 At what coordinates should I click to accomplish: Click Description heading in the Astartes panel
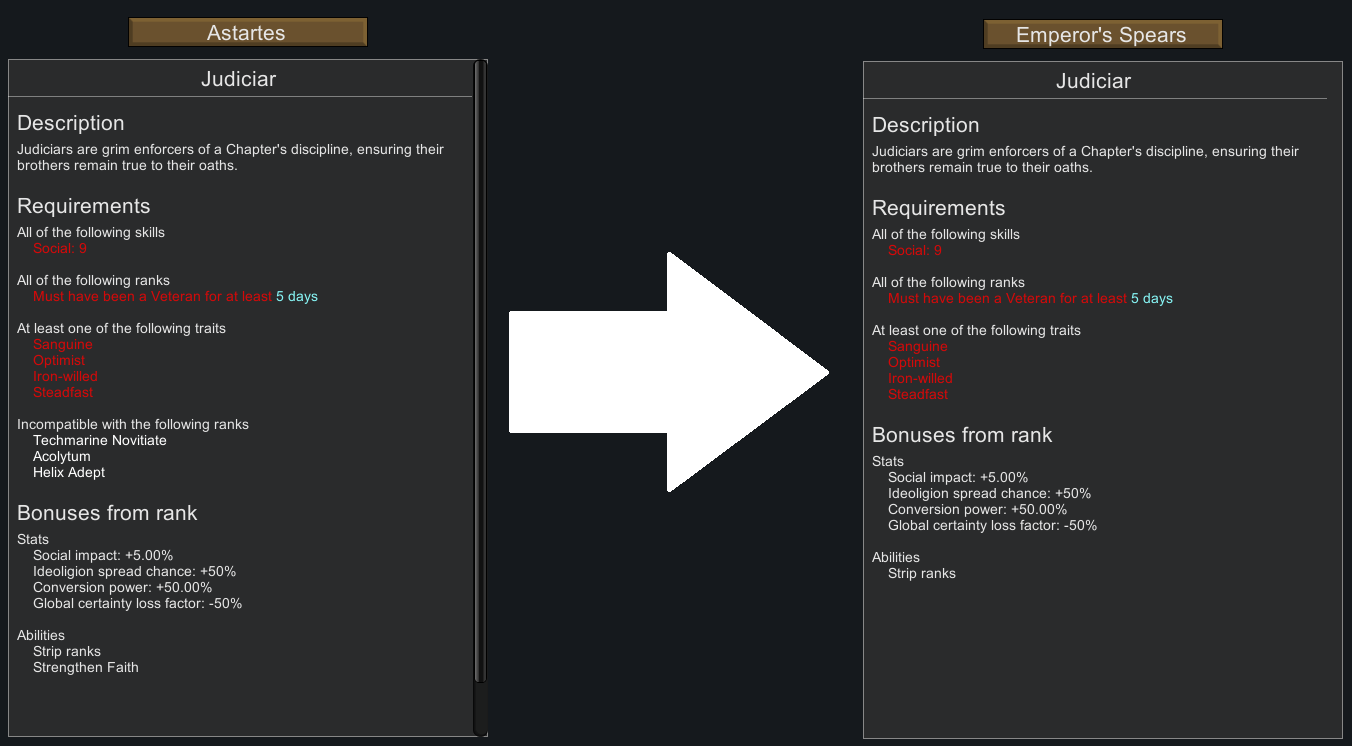pos(71,123)
